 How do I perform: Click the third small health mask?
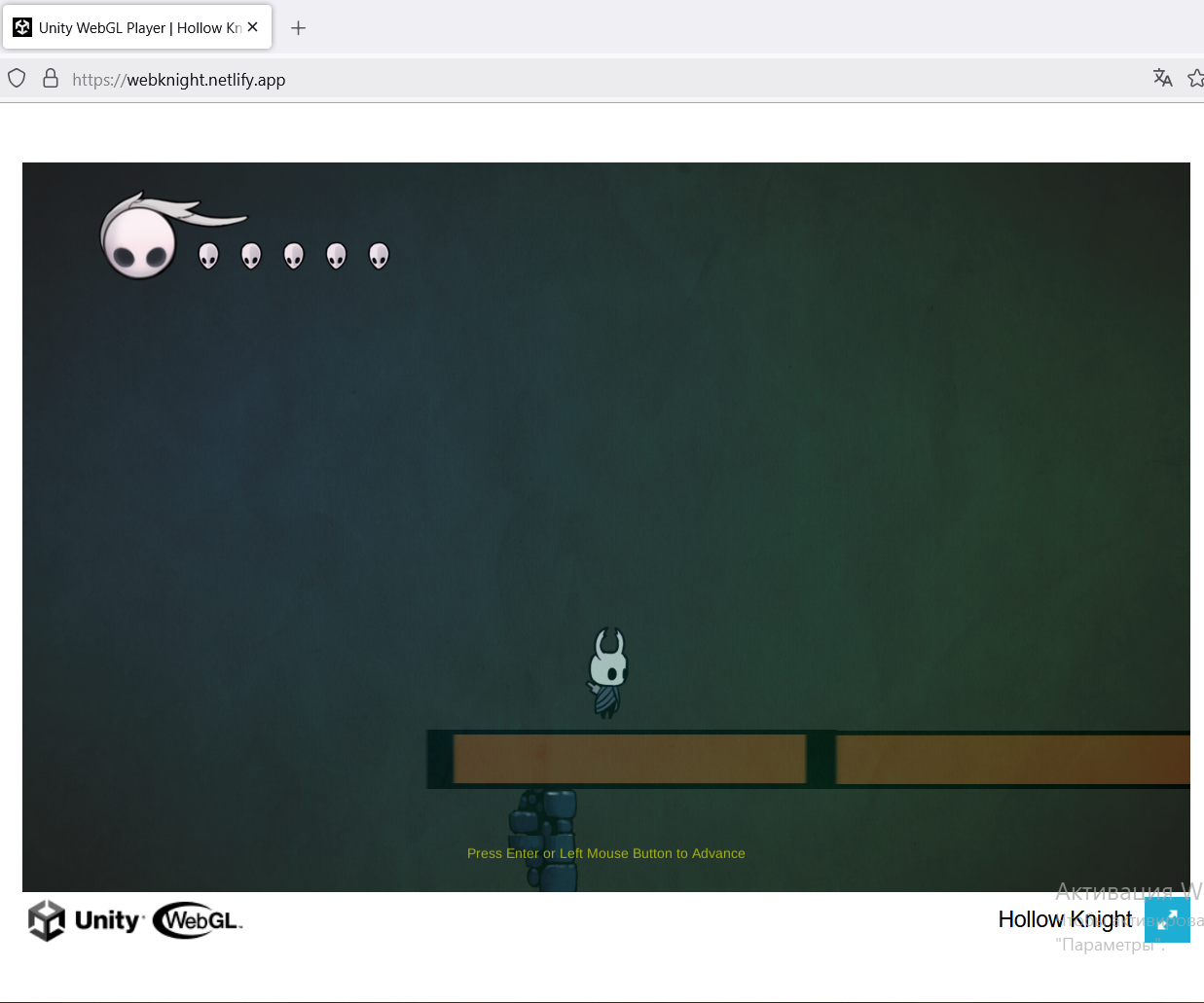(294, 256)
